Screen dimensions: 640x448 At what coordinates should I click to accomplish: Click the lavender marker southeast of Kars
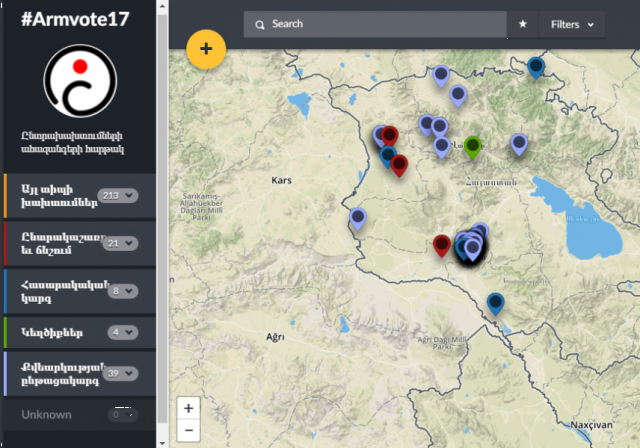pyautogui.click(x=358, y=218)
